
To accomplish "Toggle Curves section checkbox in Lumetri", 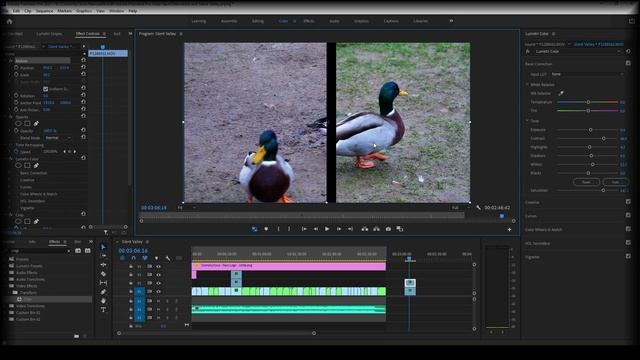I will click(x=628, y=215).
